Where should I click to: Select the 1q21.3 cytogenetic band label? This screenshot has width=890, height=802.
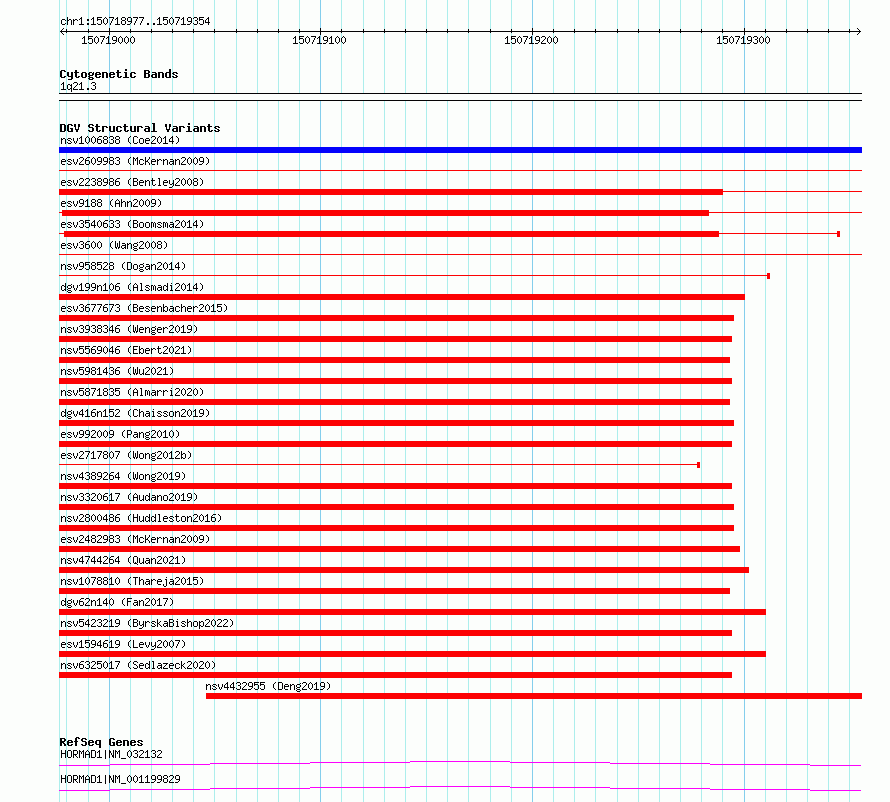pyautogui.click(x=78, y=86)
